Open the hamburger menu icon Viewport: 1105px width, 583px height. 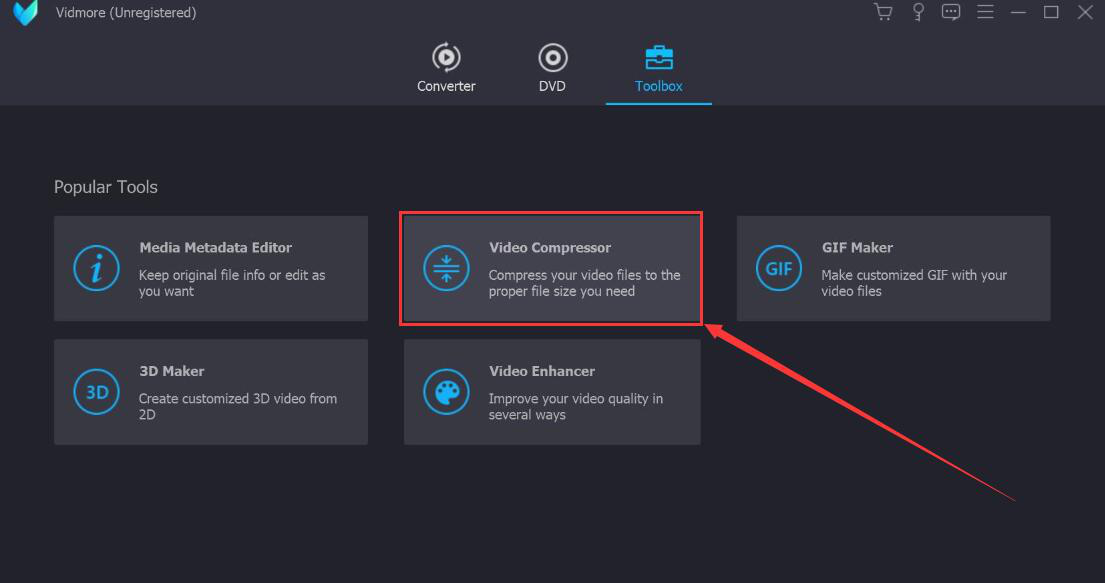[985, 12]
